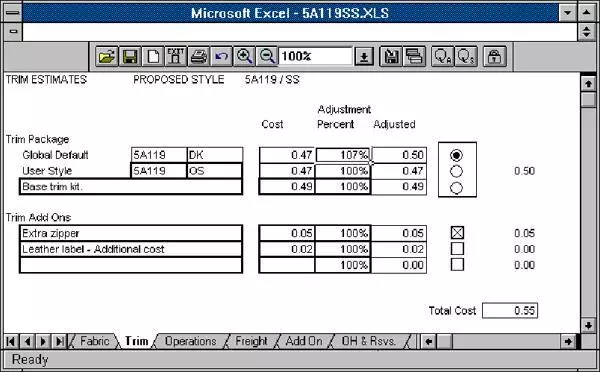This screenshot has width=600, height=372.
Task: Click the EXIT door toolbar icon
Action: coord(176,57)
